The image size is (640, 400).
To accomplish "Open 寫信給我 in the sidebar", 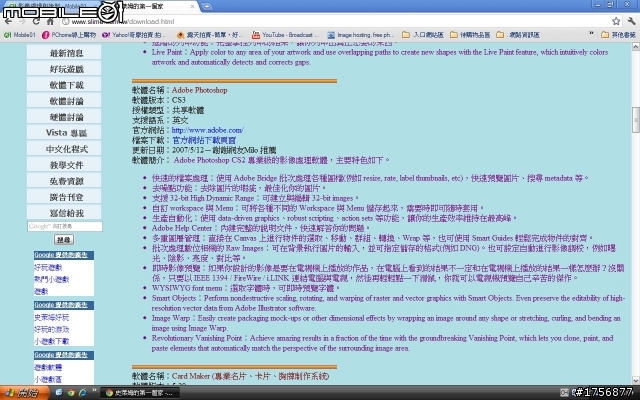I will pyautogui.click(x=64, y=213).
